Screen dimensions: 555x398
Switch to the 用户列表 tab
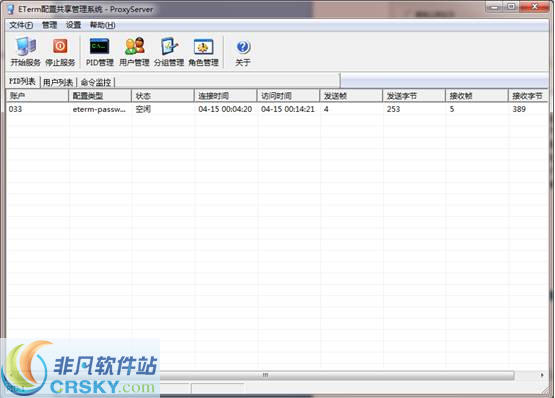[58, 83]
